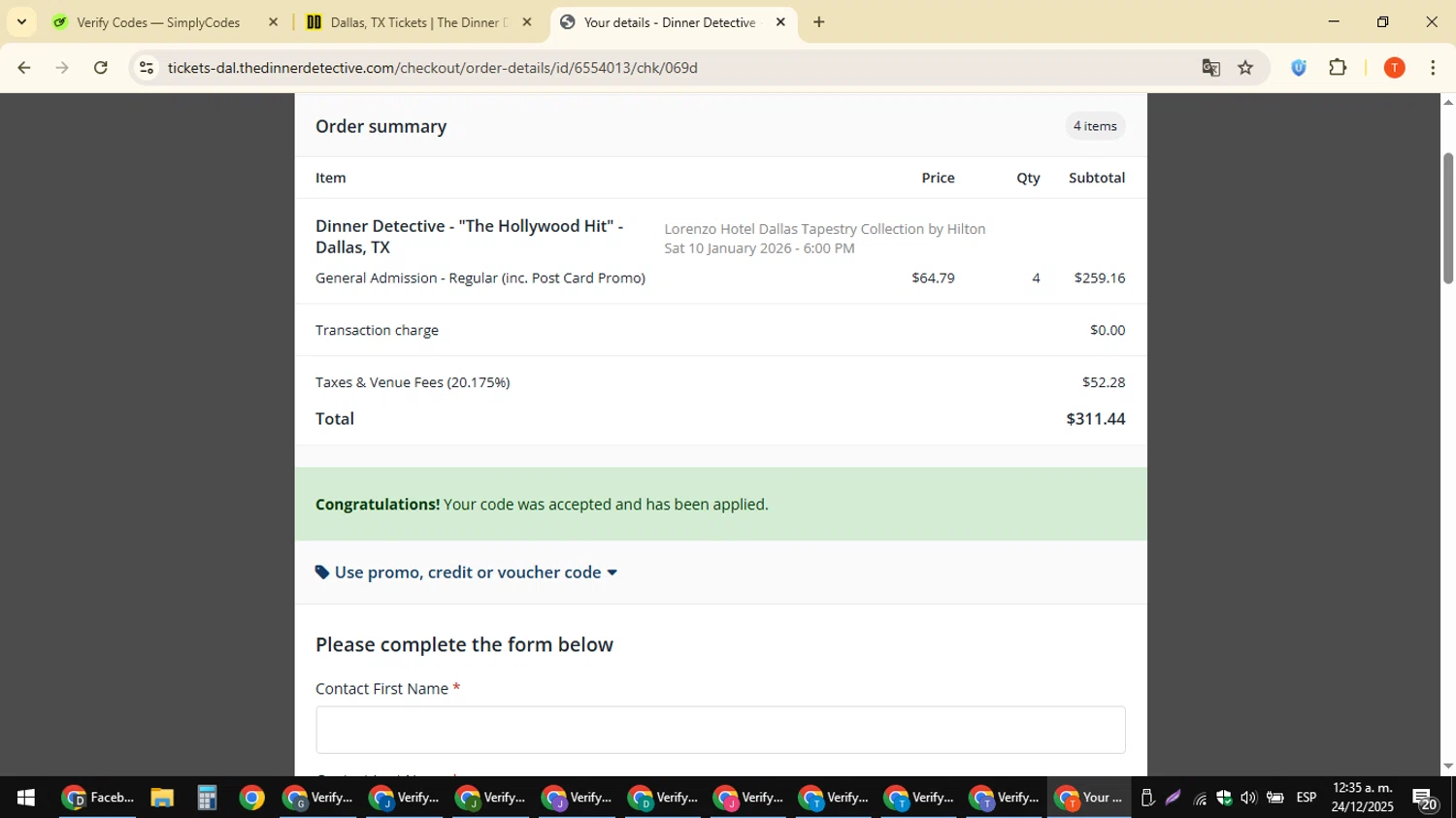Switch to Dallas, TX Tickets tab
The image size is (1456, 818).
pos(417,22)
